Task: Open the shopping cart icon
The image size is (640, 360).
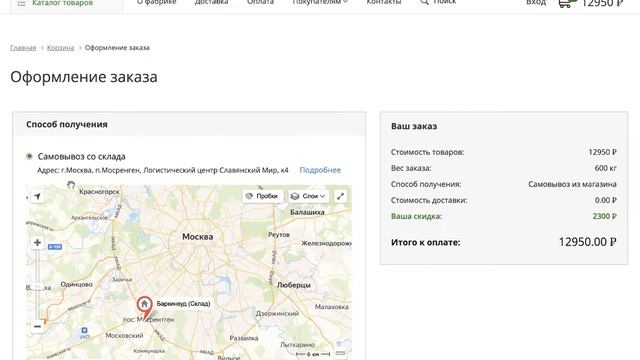Action: click(x=565, y=3)
